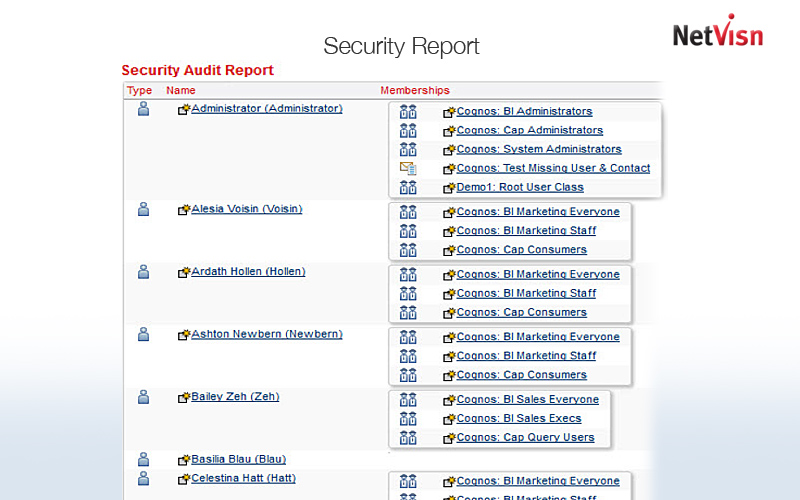
Task: Click user type icon for Ardath Hollen
Action: point(143,271)
